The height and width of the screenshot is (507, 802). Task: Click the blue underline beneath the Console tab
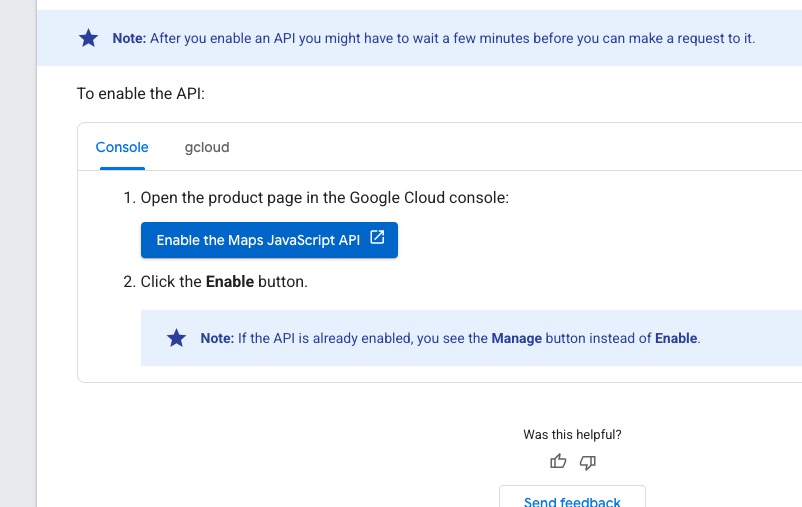(x=122, y=168)
